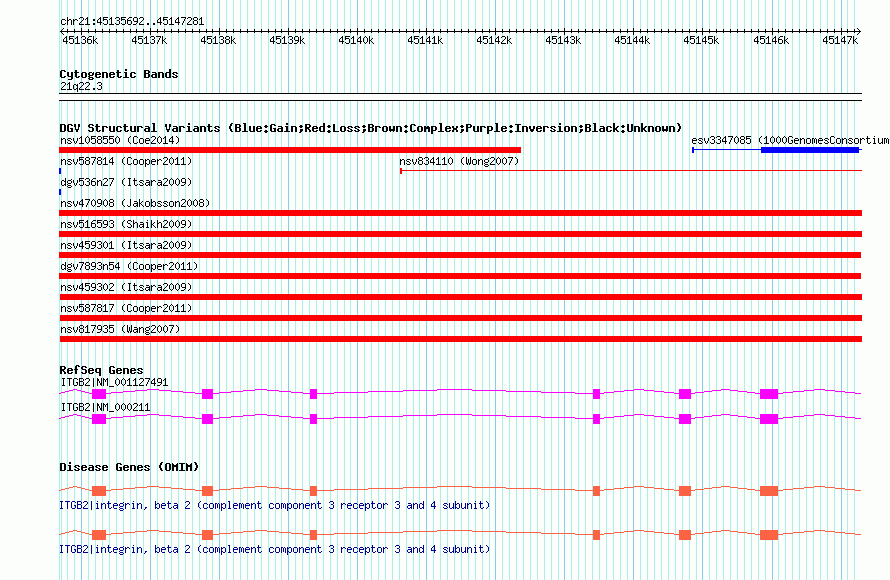The image size is (890, 580).
Task: Click the red loss bar under nsv817935
Action: tap(460, 339)
